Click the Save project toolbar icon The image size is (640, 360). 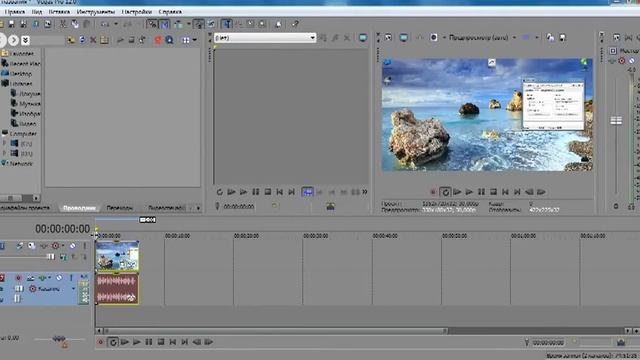[x=12, y=24]
